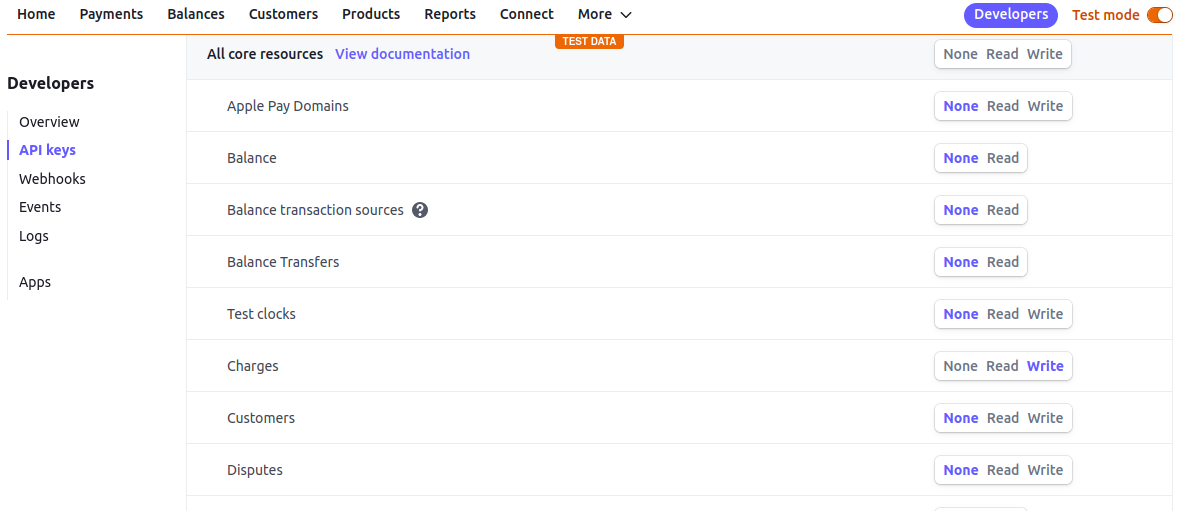The height and width of the screenshot is (511, 1186).
Task: Set Balance transaction sources to Read
Action: [1003, 210]
